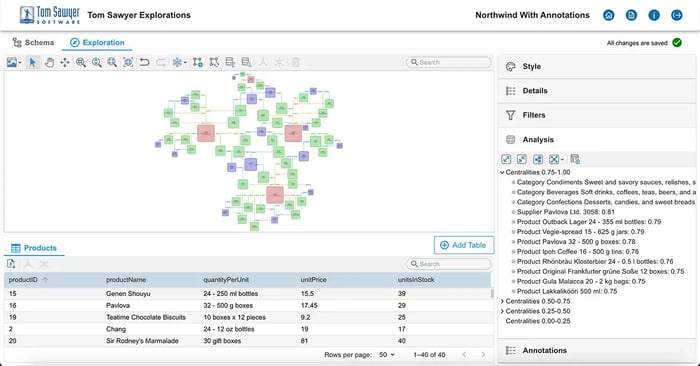Choose the four-arrow move tool
This screenshot has height=366, width=700.
pyautogui.click(x=65, y=62)
